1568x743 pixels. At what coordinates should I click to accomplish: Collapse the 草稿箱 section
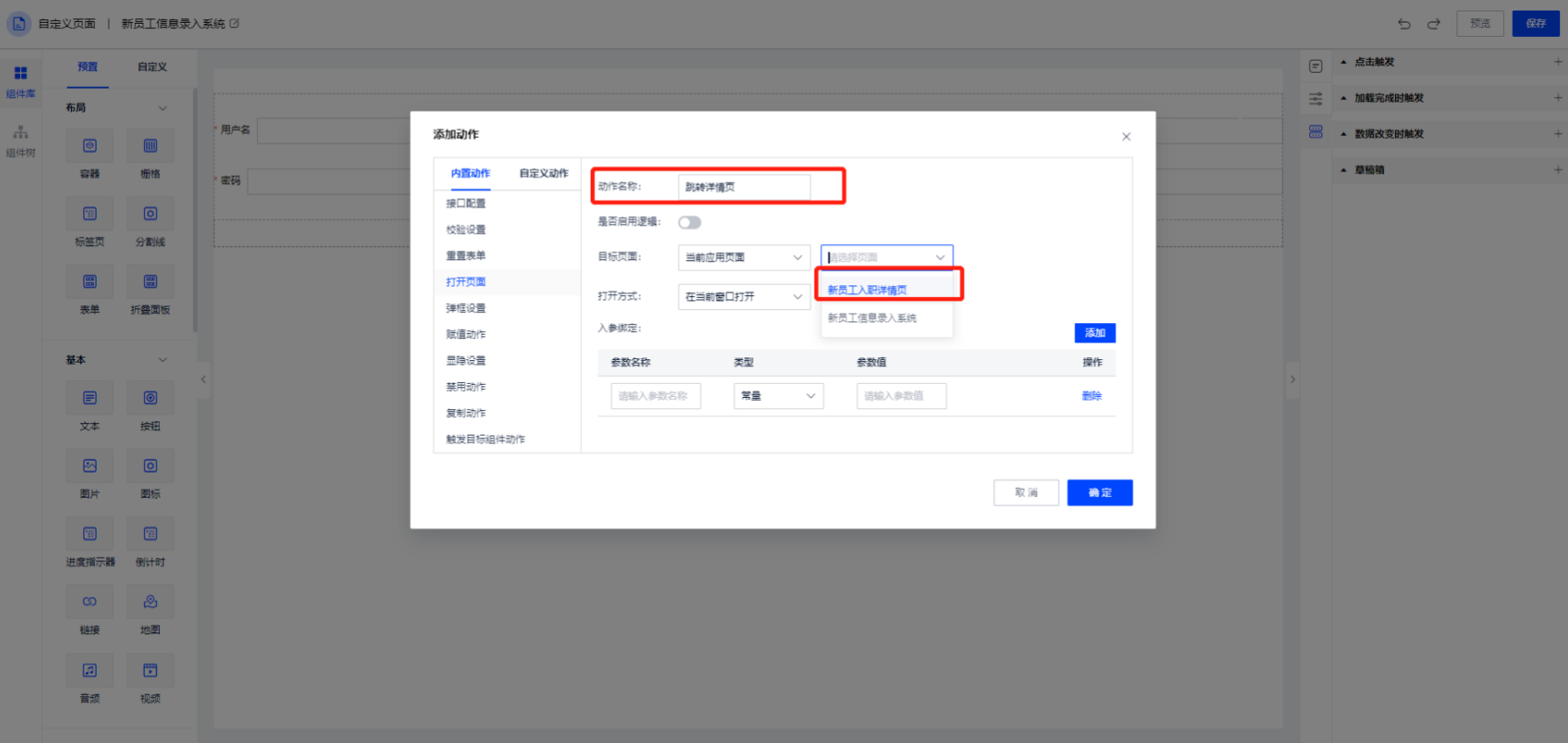[x=1343, y=170]
